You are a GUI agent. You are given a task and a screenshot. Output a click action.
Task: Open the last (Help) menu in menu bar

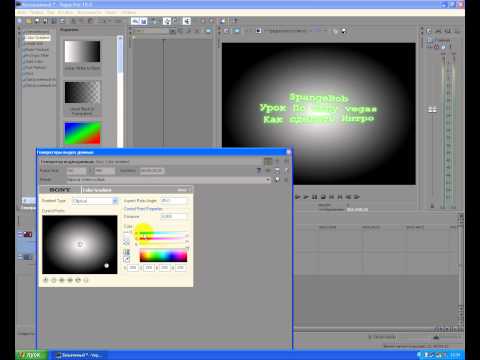pyautogui.click(x=128, y=12)
